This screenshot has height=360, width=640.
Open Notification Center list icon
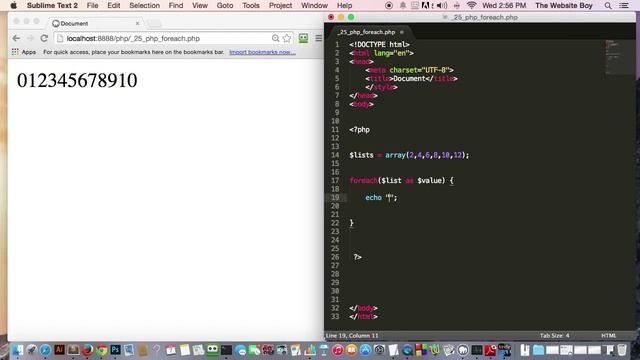click(x=624, y=5)
